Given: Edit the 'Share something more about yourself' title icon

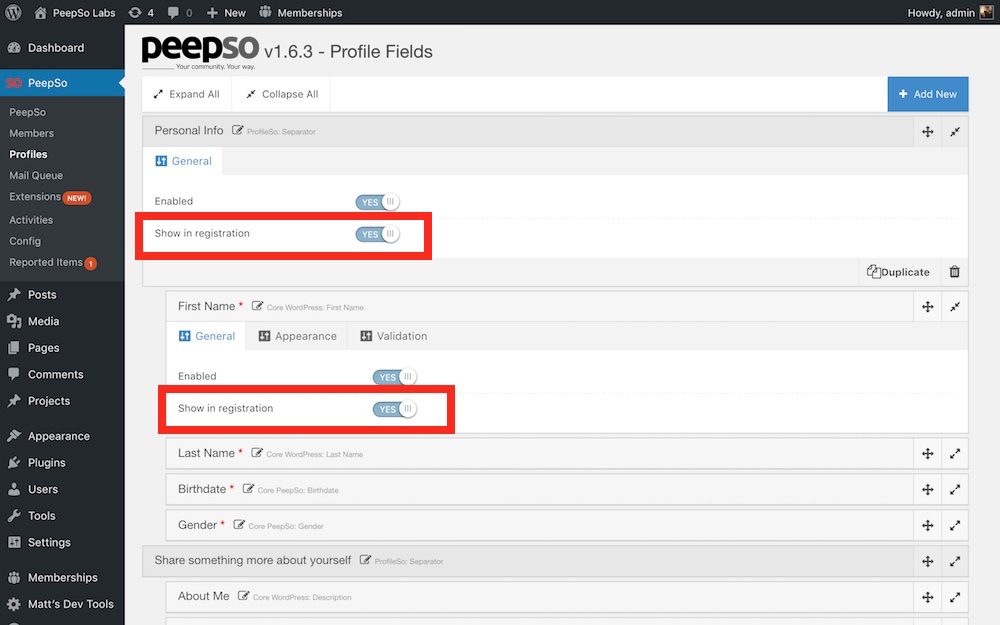Looking at the screenshot, I should pyautogui.click(x=365, y=560).
